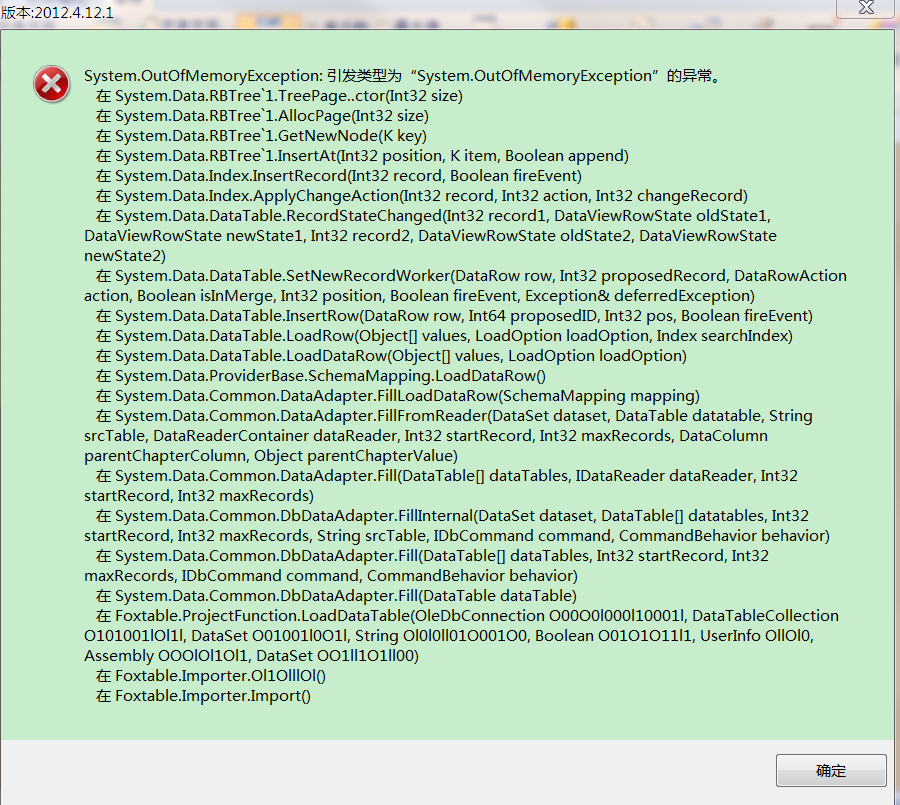Click the Foxtable.ProjectFunction.LoadDataTable stack line
Viewport: 900px width, 805px height.
pyautogui.click(x=461, y=636)
